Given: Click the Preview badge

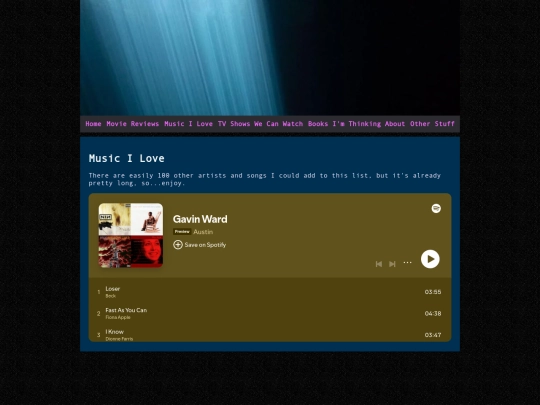Looking at the screenshot, I should 182,231.
